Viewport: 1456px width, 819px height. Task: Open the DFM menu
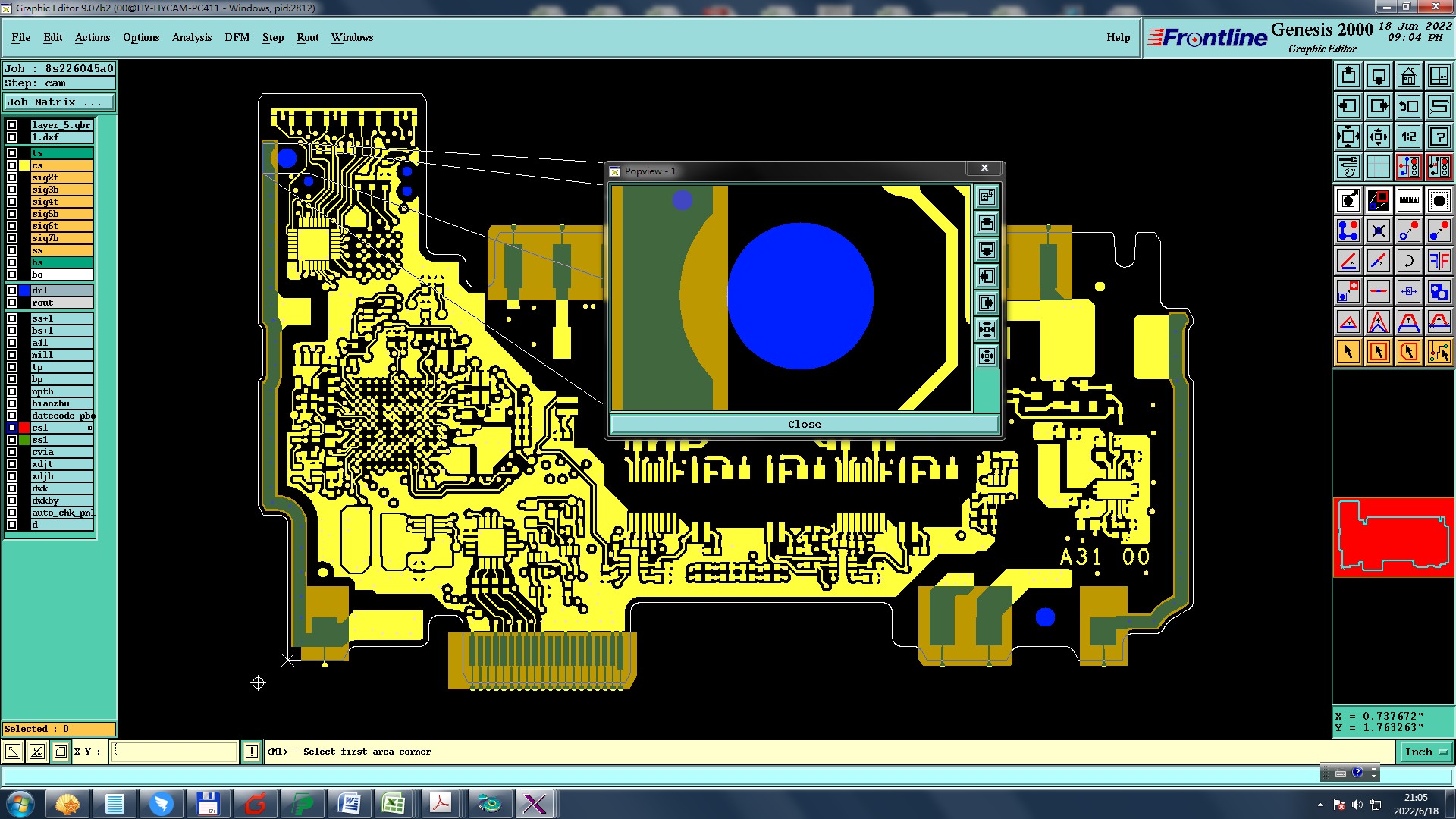tap(237, 37)
